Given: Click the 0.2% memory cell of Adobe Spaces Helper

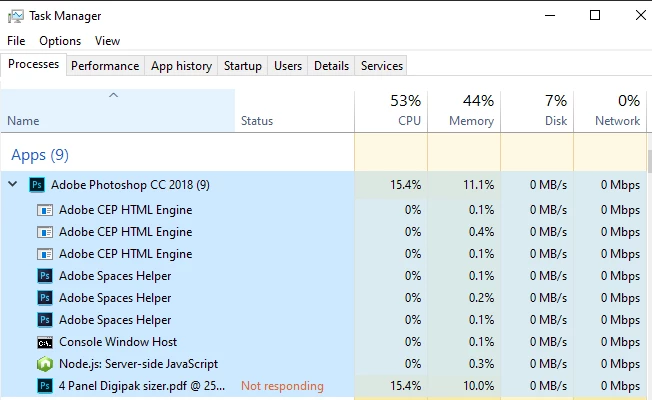Looking at the screenshot, I should point(464,298).
